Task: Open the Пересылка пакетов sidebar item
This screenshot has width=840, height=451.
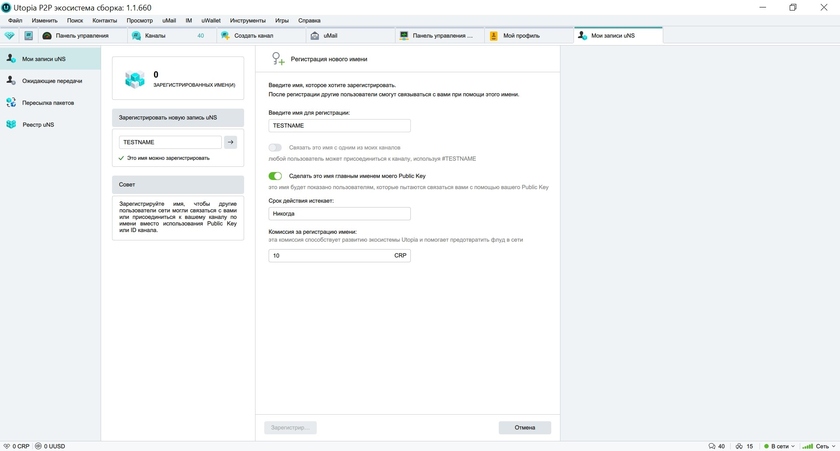Action: 52,102
